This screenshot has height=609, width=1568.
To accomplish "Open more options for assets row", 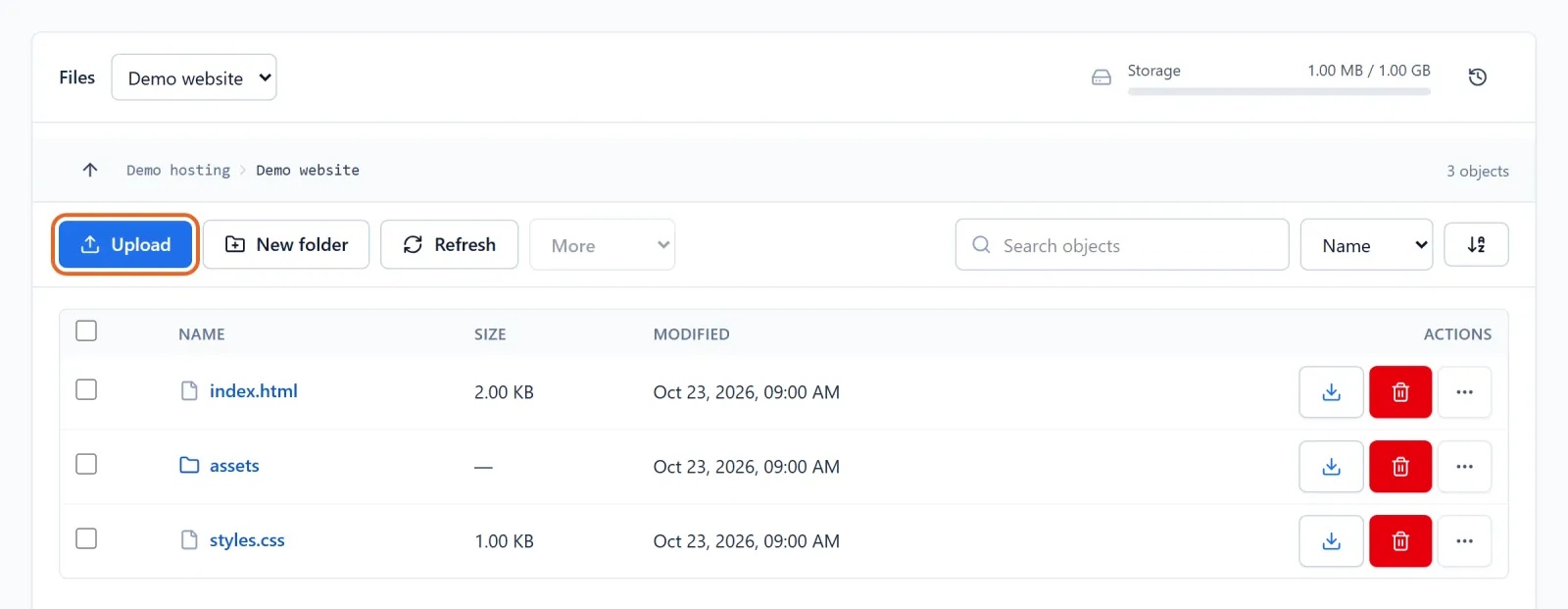I will coord(1464,467).
